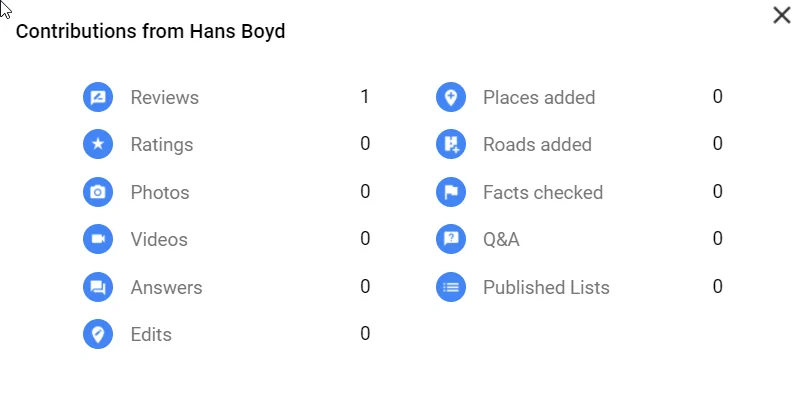Image resolution: width=809 pixels, height=403 pixels.
Task: Open the Reviews label
Action: pos(165,98)
